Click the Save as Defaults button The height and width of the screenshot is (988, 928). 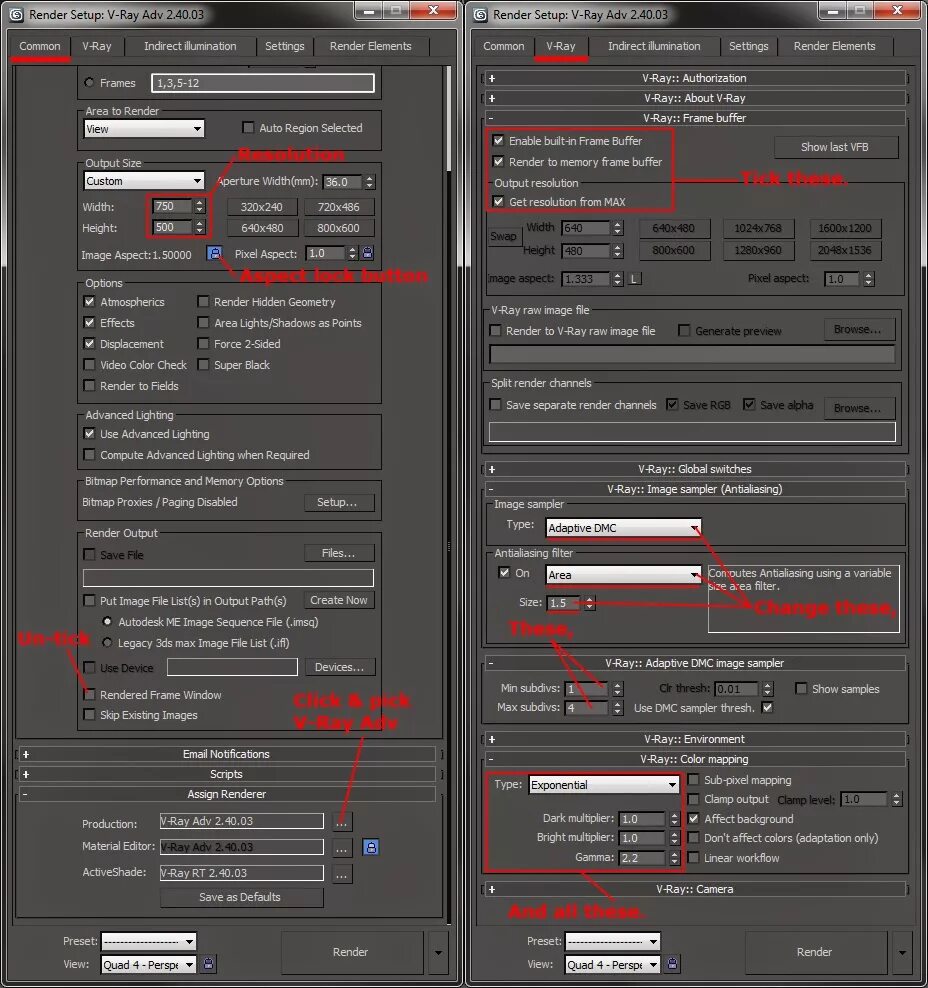[240, 897]
